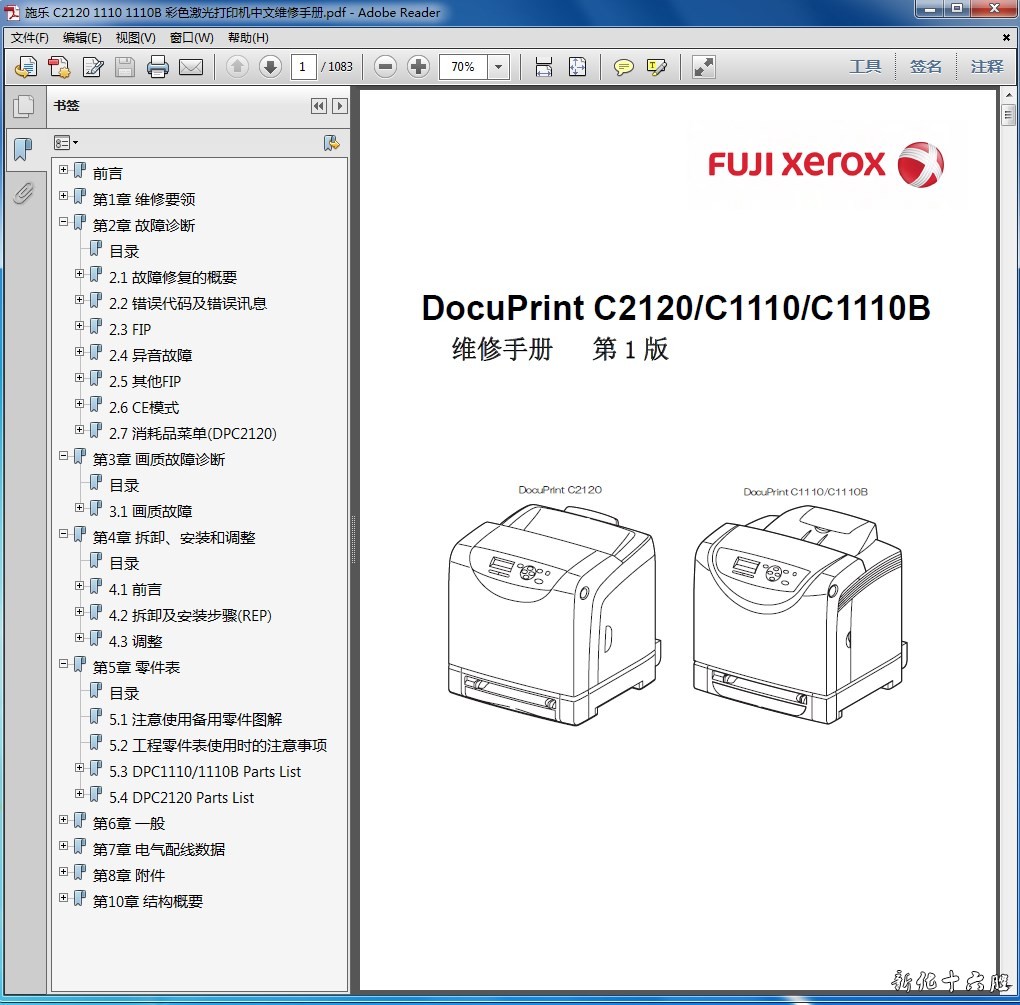Open the 帮助(H) menu
Viewport: 1020px width, 1005px height.
pyautogui.click(x=248, y=38)
